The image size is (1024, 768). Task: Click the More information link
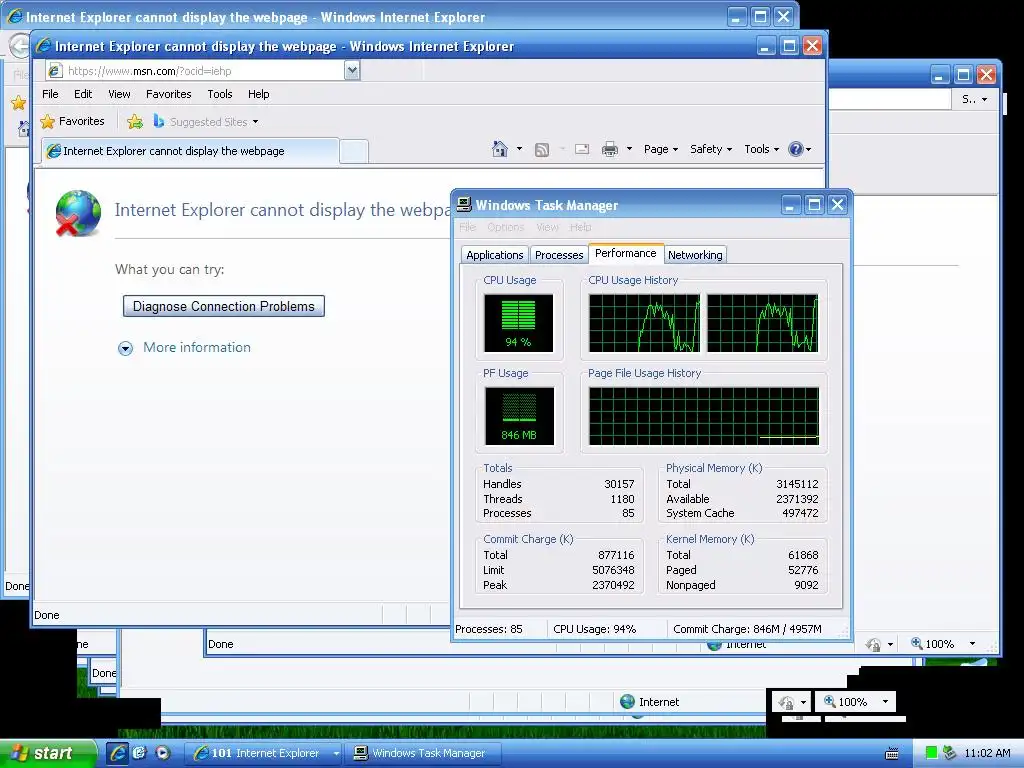point(197,347)
